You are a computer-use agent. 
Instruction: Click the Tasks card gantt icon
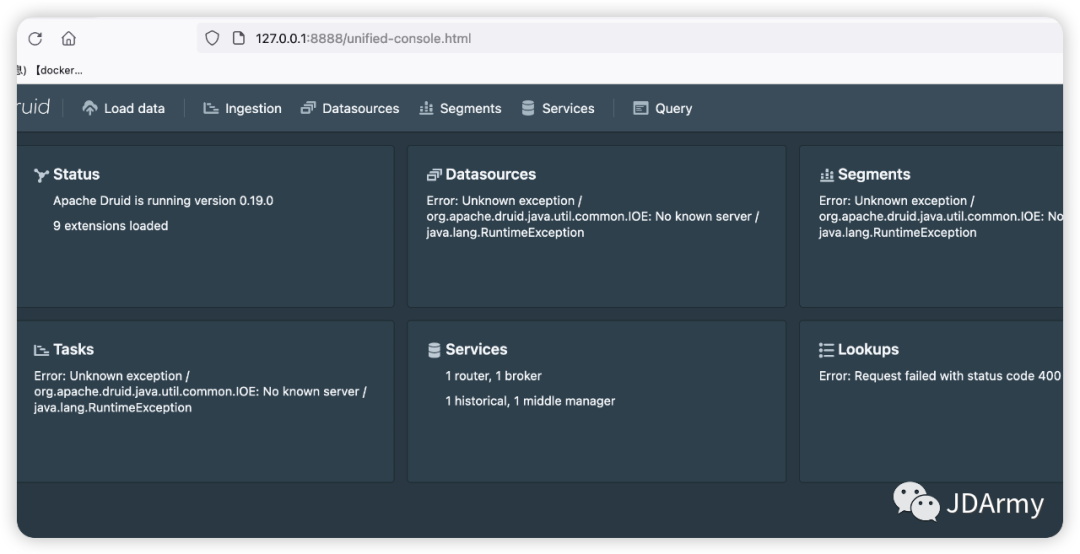click(41, 350)
